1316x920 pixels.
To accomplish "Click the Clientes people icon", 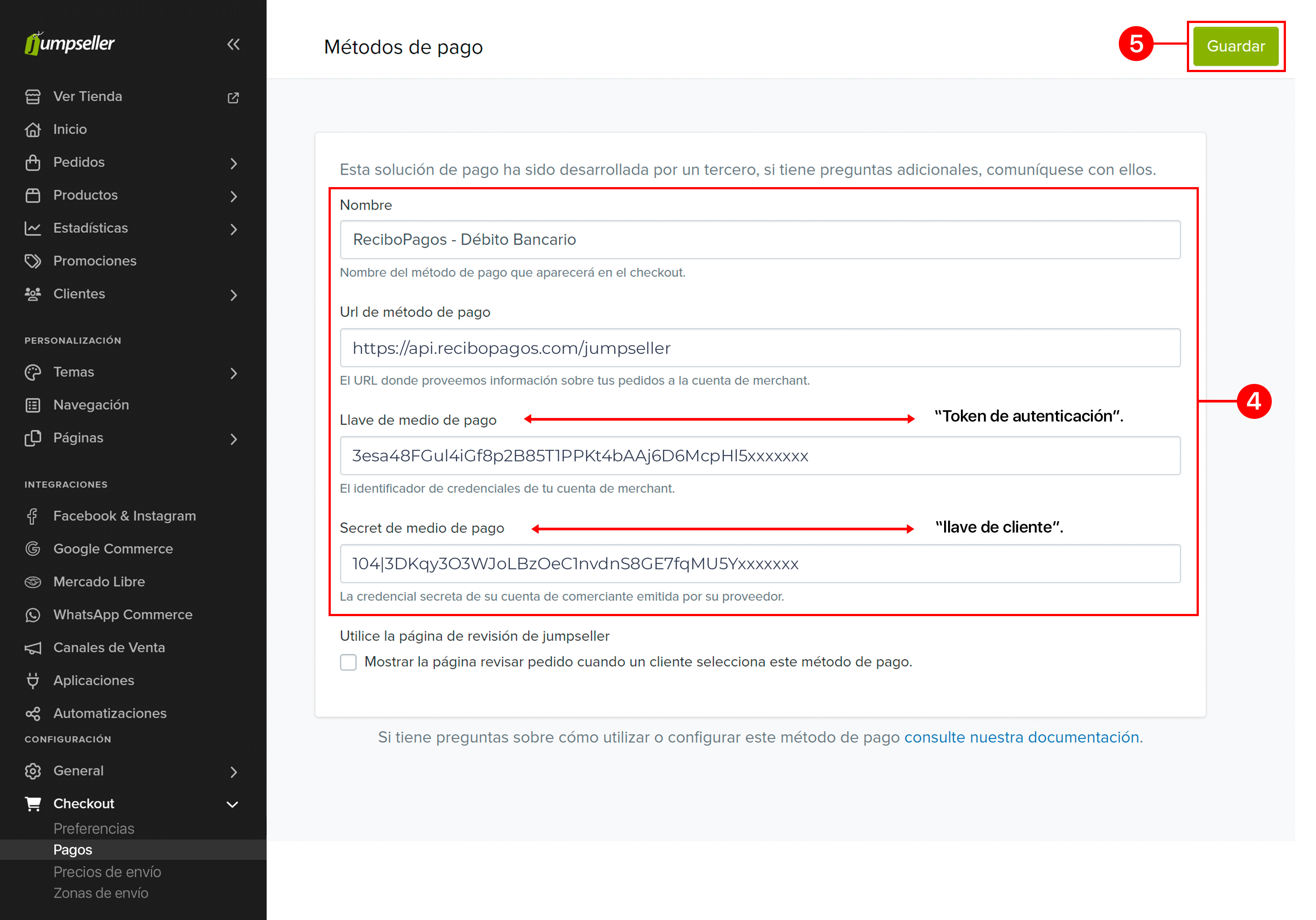I will pyautogui.click(x=33, y=294).
